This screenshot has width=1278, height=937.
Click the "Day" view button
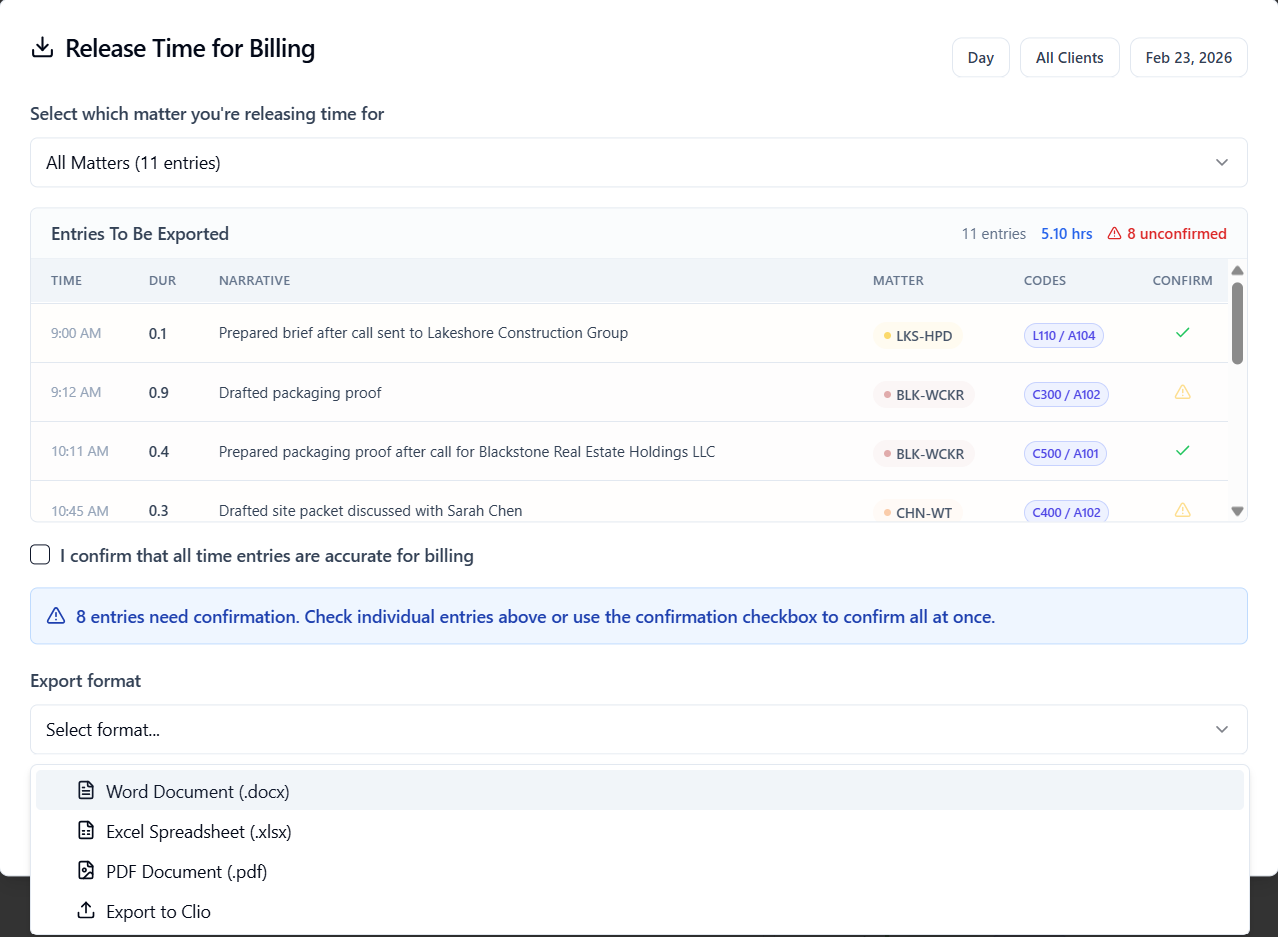click(x=980, y=57)
